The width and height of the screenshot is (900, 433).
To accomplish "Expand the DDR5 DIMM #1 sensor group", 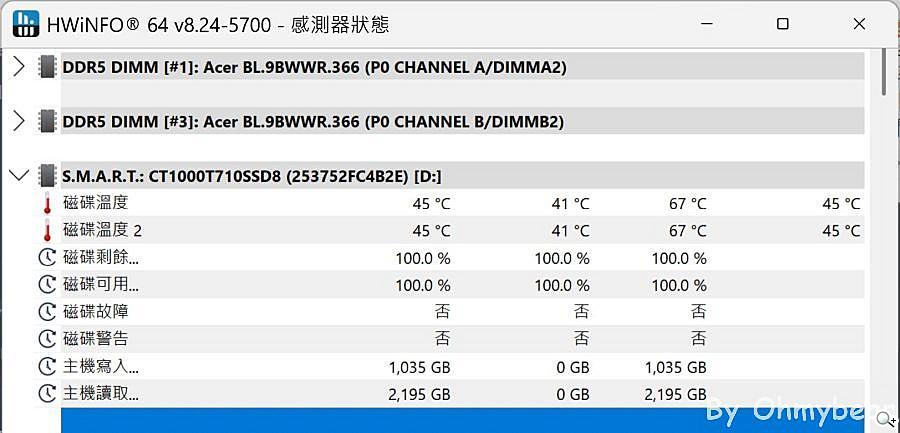I will (18, 67).
